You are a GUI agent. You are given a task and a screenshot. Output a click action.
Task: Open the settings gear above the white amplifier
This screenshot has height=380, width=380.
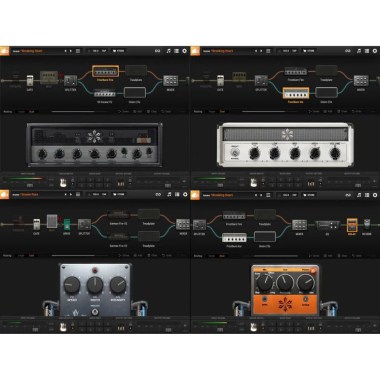click(x=375, y=51)
